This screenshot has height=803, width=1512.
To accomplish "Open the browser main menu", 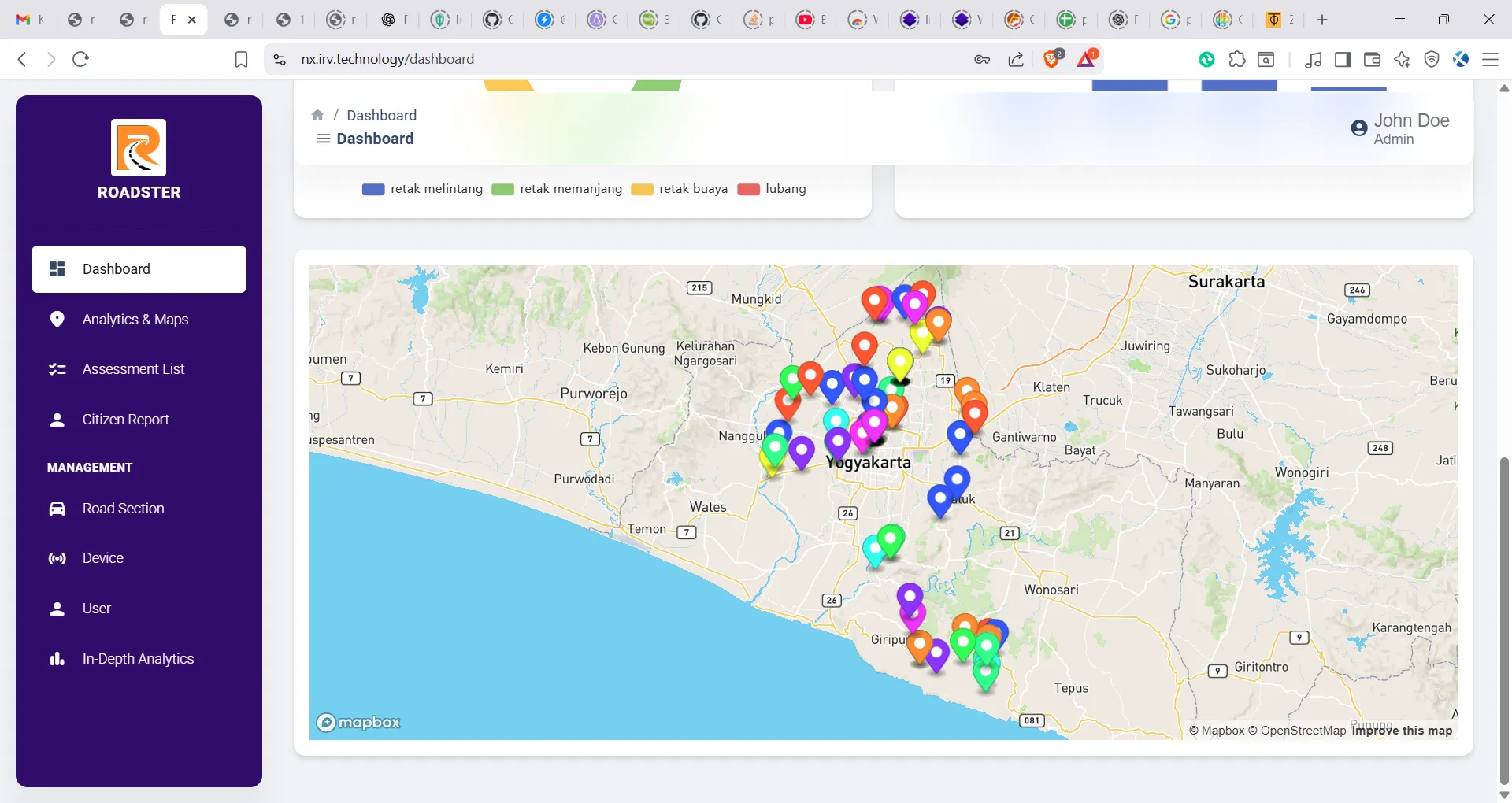I will pyautogui.click(x=1490, y=59).
